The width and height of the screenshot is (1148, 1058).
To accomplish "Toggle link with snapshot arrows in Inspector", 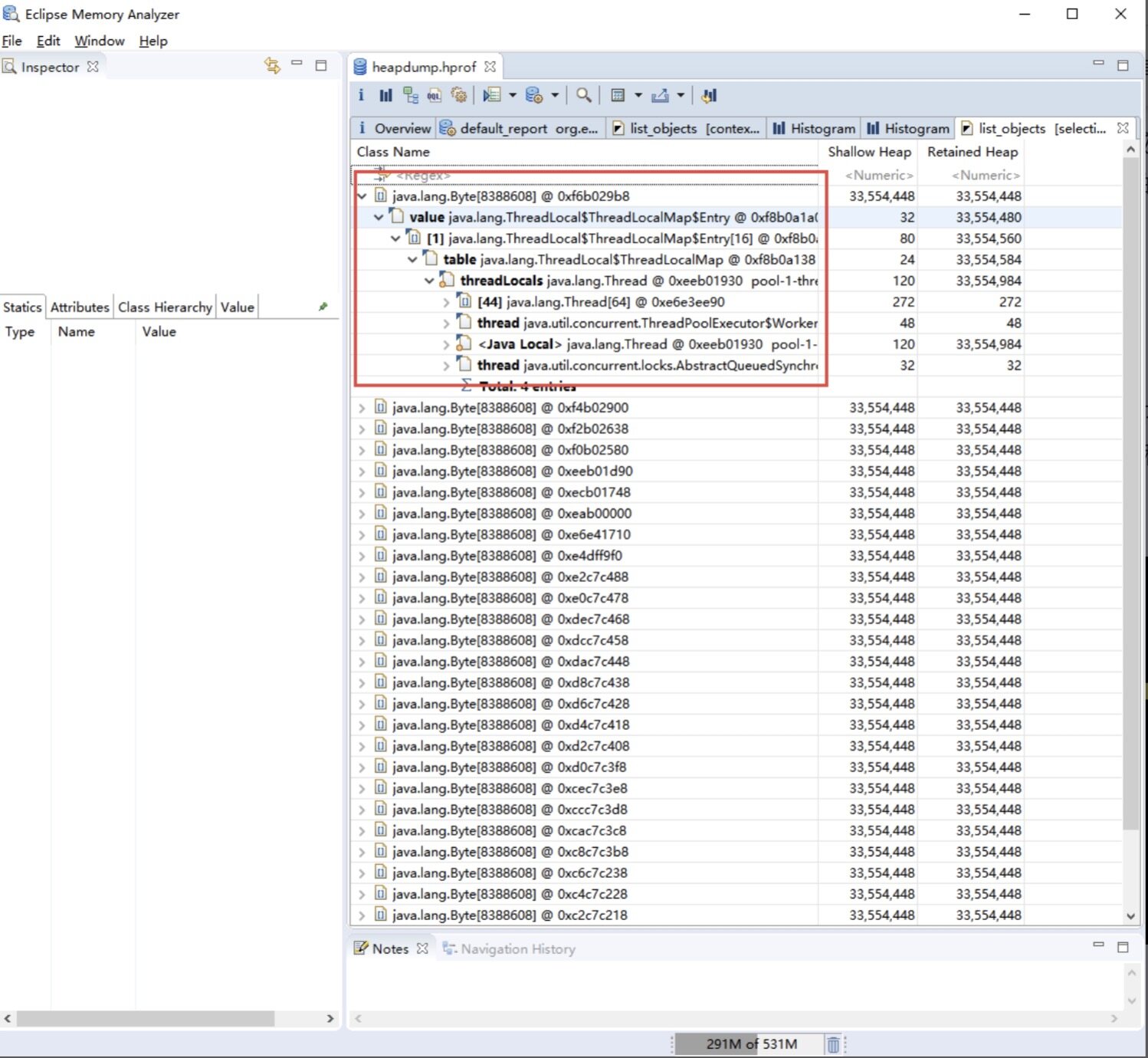I will click(272, 66).
